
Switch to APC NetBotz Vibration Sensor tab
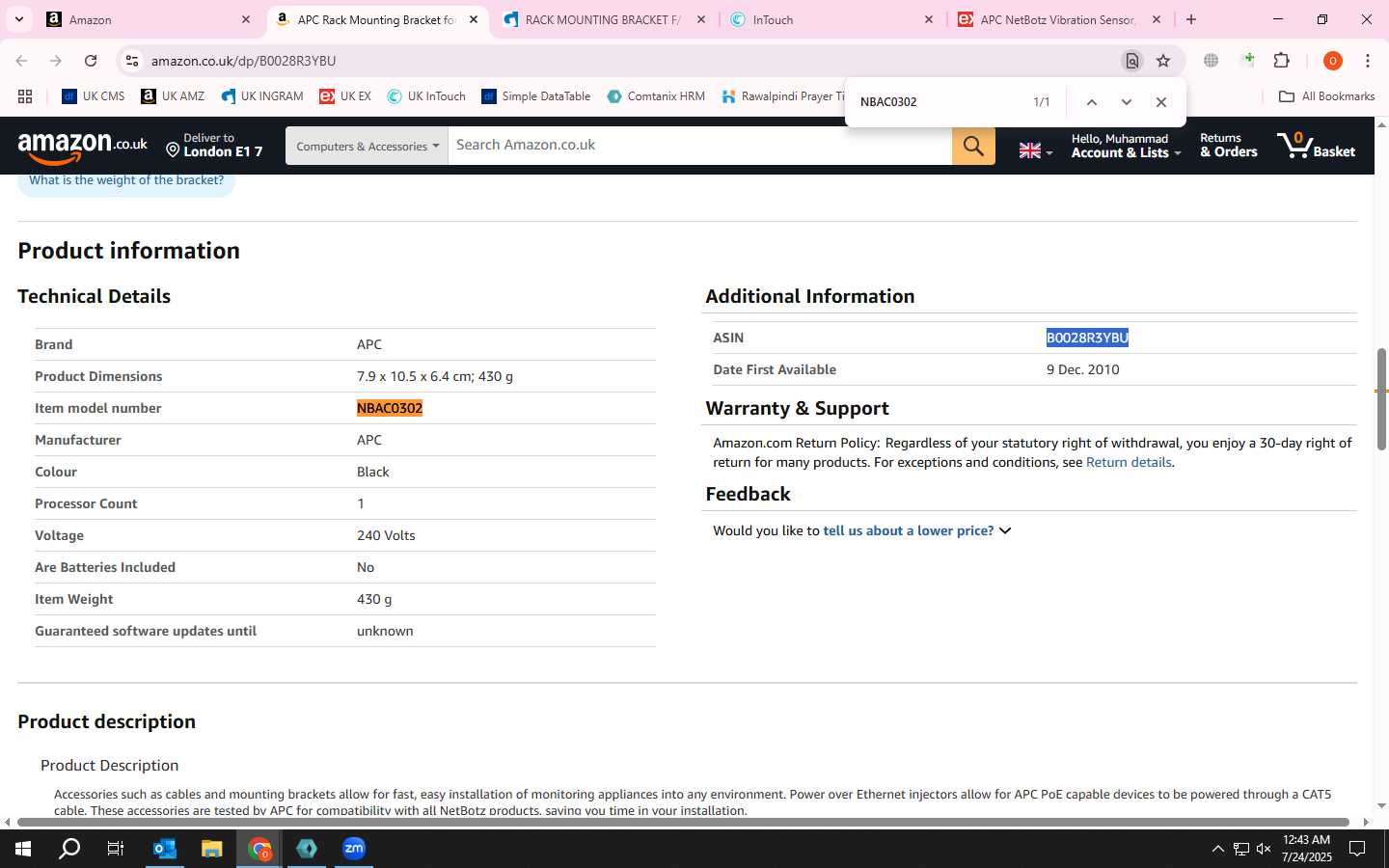tap(1059, 19)
